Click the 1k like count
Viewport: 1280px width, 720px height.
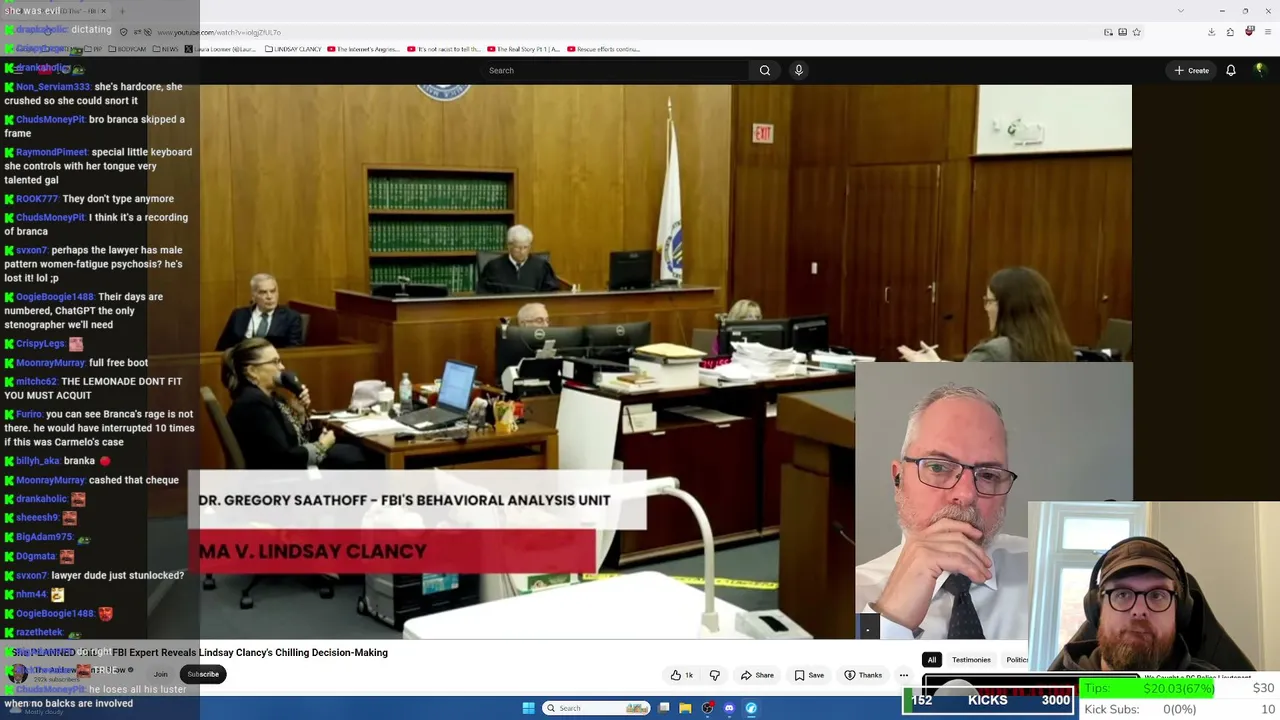[689, 675]
